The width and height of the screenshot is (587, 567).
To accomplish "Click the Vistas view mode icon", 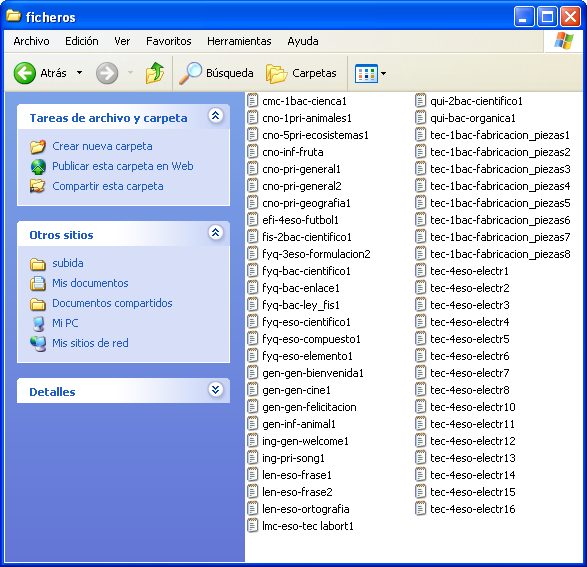I will (x=366, y=73).
